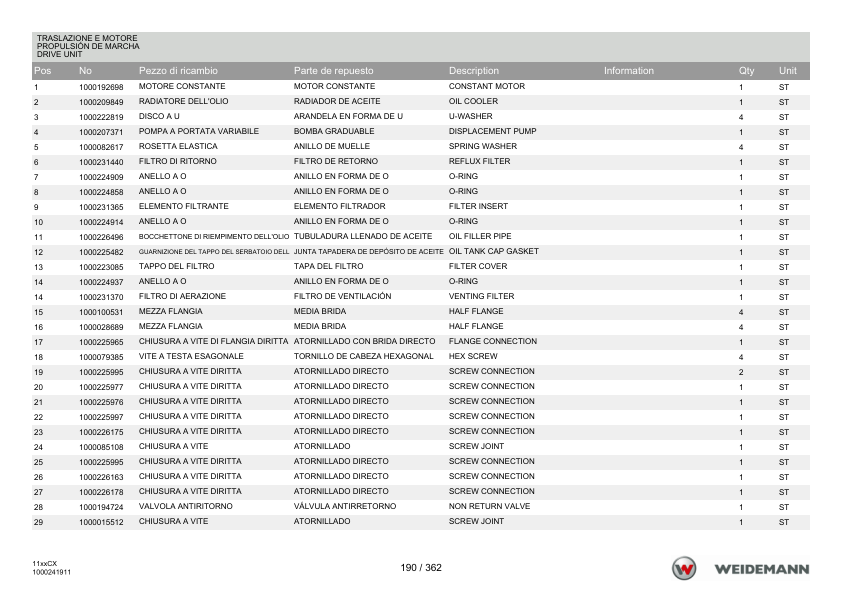
Task: Click FILTER INSERT description
Action: pos(478,206)
